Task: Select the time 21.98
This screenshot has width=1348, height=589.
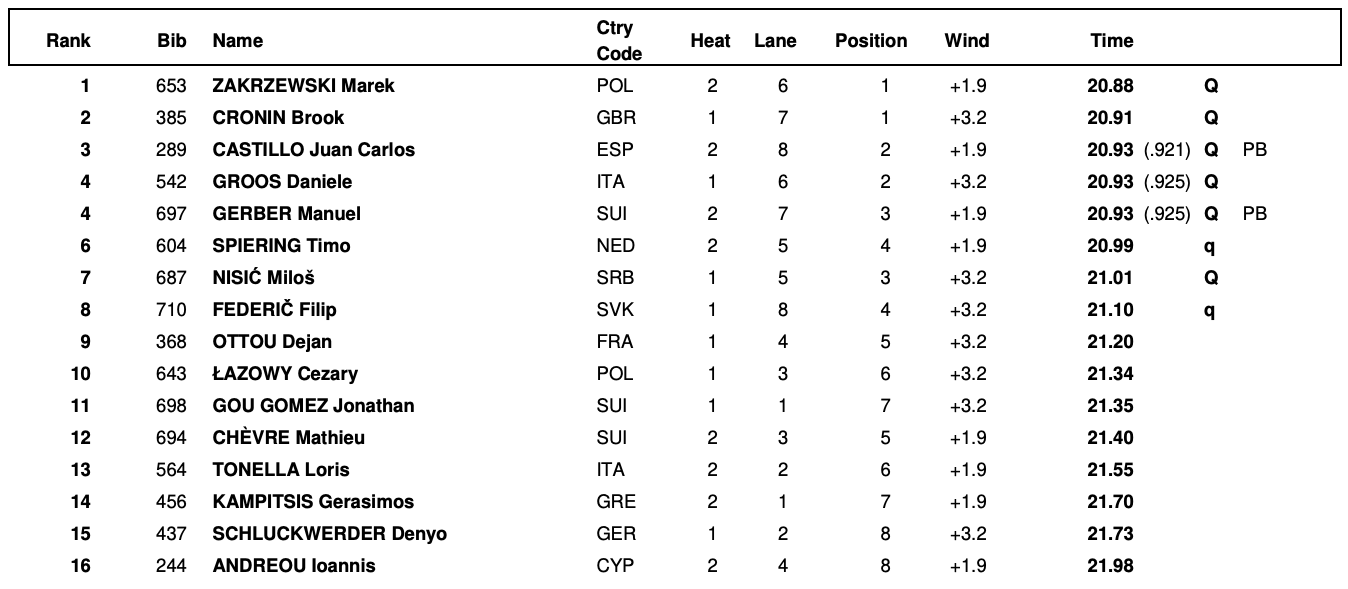Action: (x=1110, y=566)
